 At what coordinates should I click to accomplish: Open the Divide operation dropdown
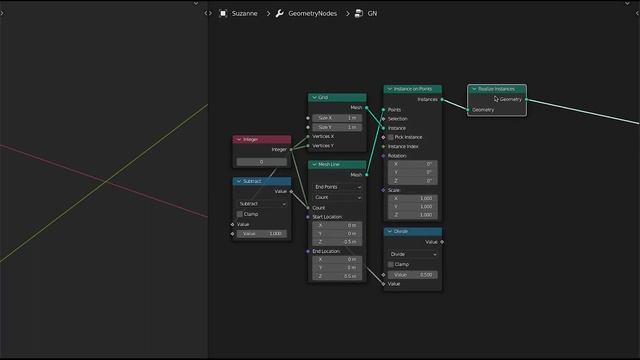(413, 254)
